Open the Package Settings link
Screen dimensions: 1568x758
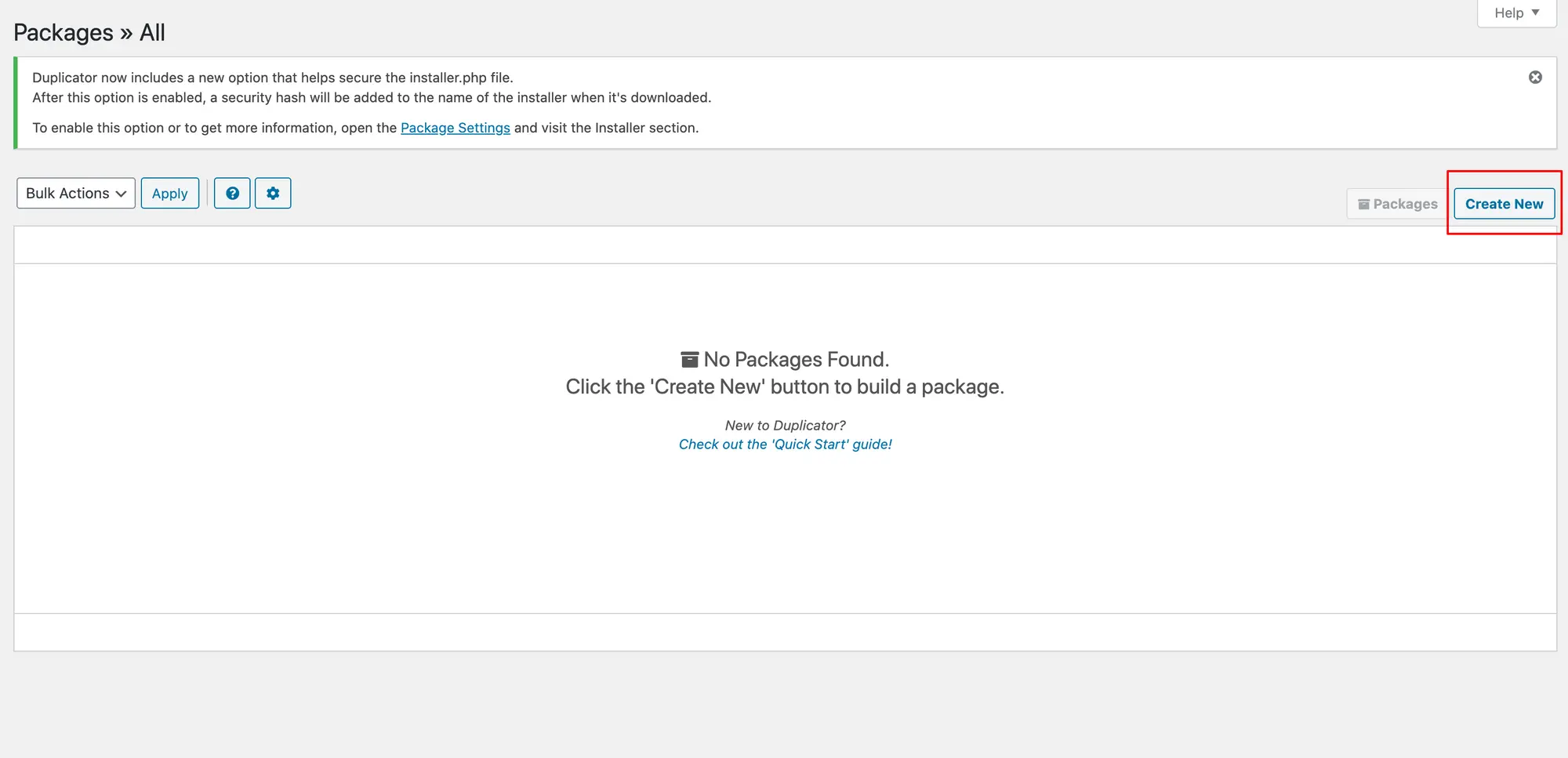point(456,128)
